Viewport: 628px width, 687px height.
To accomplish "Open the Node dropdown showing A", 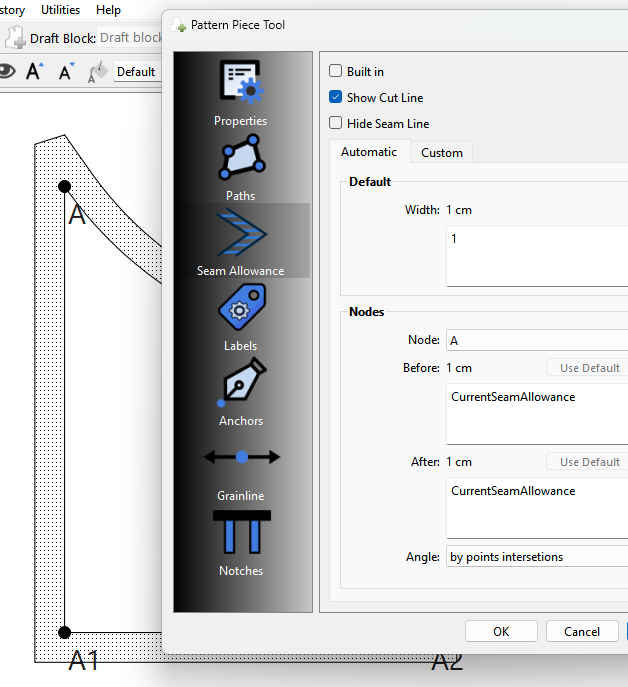I will pos(536,341).
